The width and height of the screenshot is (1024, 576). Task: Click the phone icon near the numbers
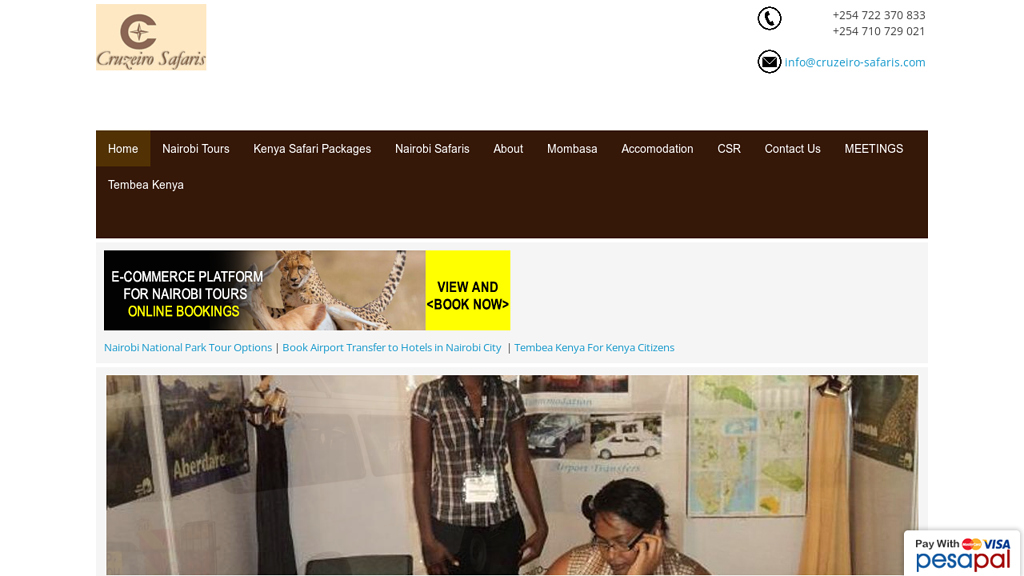pyautogui.click(x=769, y=18)
